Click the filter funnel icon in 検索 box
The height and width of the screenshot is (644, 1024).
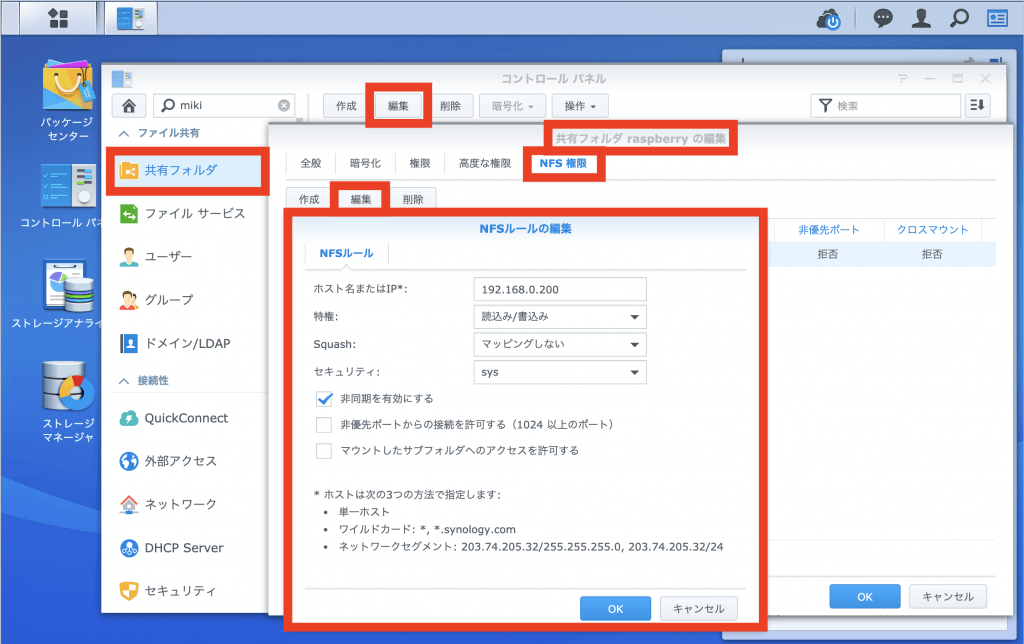point(826,104)
